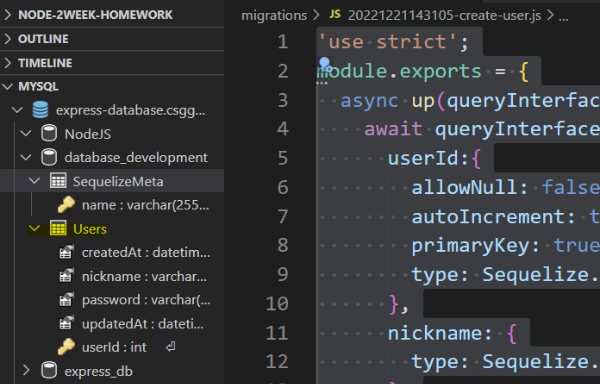Collapse the MYSQL section
This screenshot has width=600, height=384.
point(8,86)
